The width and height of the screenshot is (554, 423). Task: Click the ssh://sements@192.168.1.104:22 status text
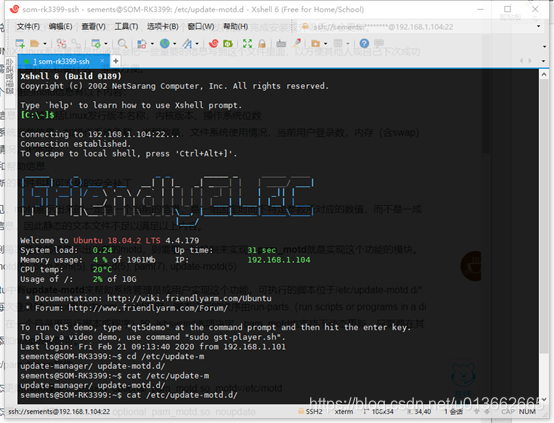pyautogui.click(x=59, y=411)
